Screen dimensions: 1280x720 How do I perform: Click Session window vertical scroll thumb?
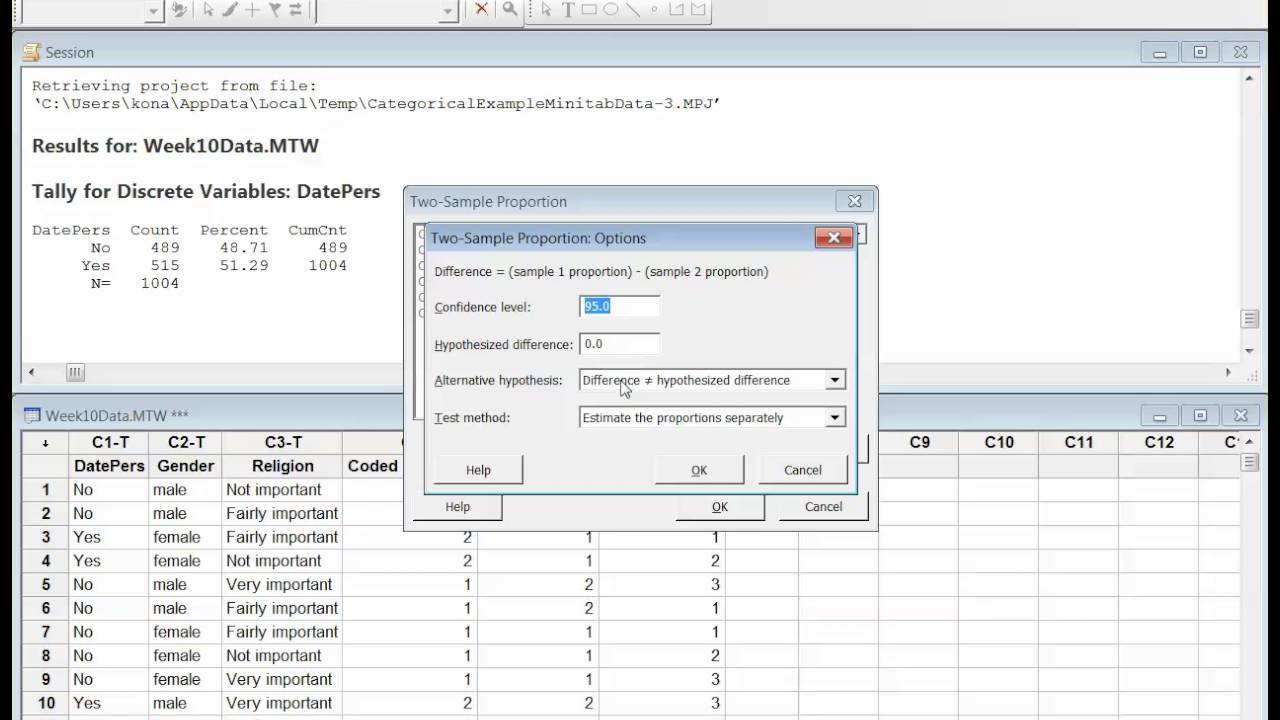pos(1249,319)
